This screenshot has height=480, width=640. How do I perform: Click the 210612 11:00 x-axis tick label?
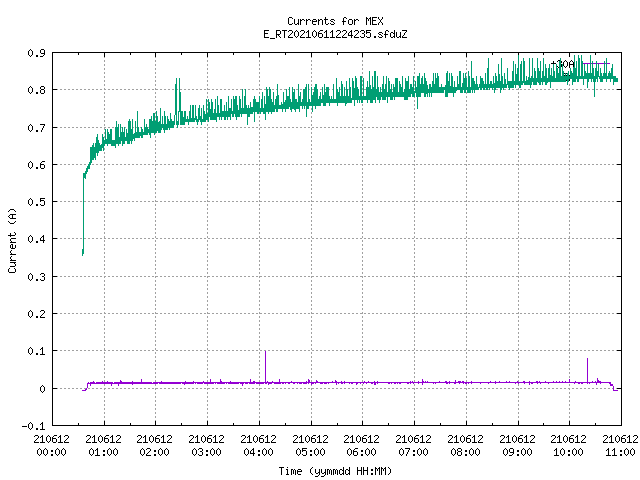(x=620, y=446)
